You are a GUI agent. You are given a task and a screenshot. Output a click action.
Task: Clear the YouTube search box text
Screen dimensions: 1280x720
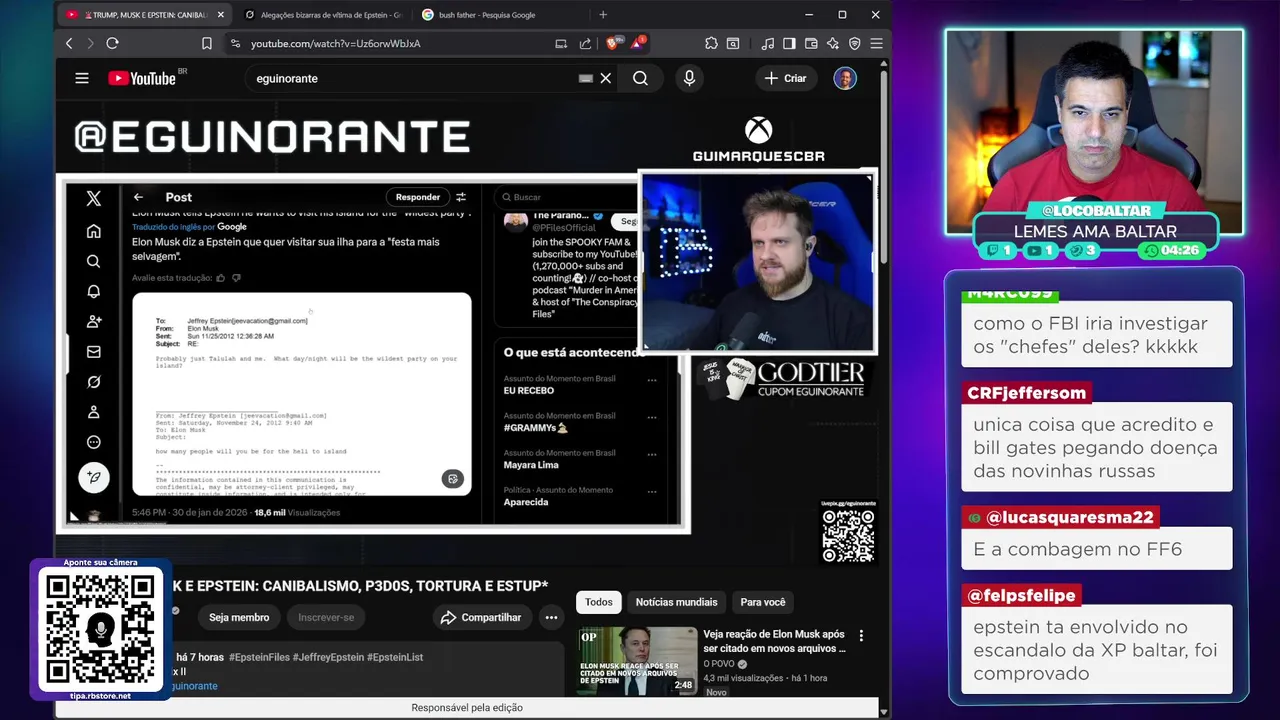[605, 78]
